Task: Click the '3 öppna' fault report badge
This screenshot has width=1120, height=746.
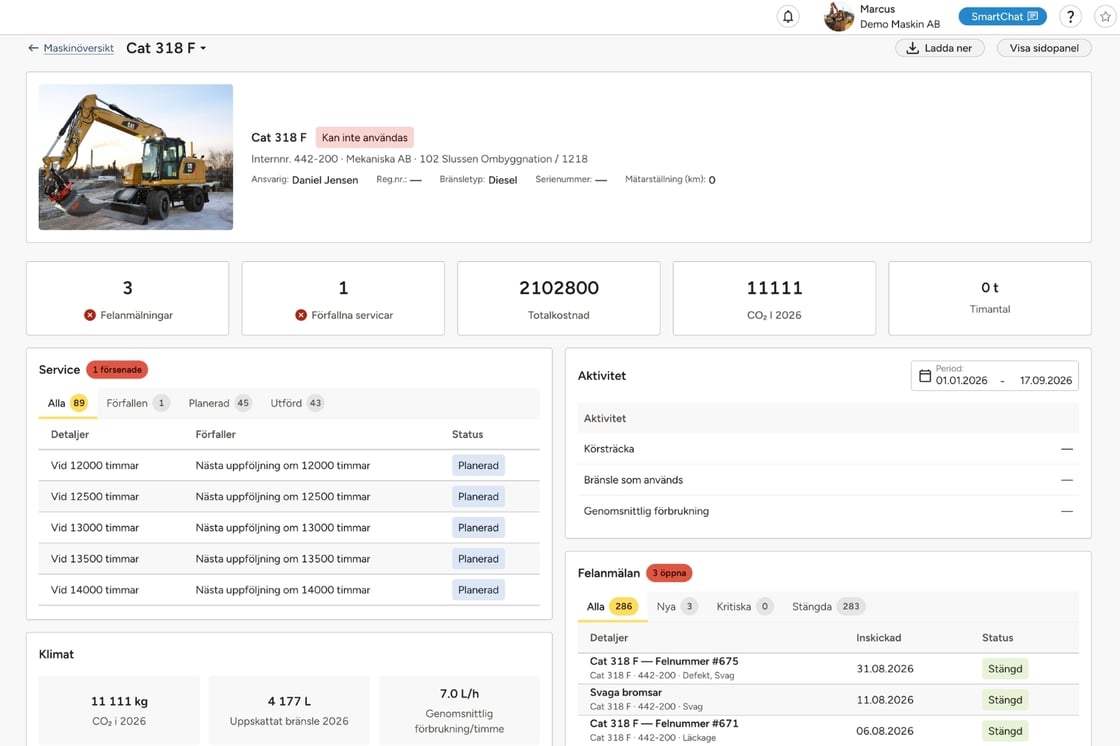Action: click(669, 573)
